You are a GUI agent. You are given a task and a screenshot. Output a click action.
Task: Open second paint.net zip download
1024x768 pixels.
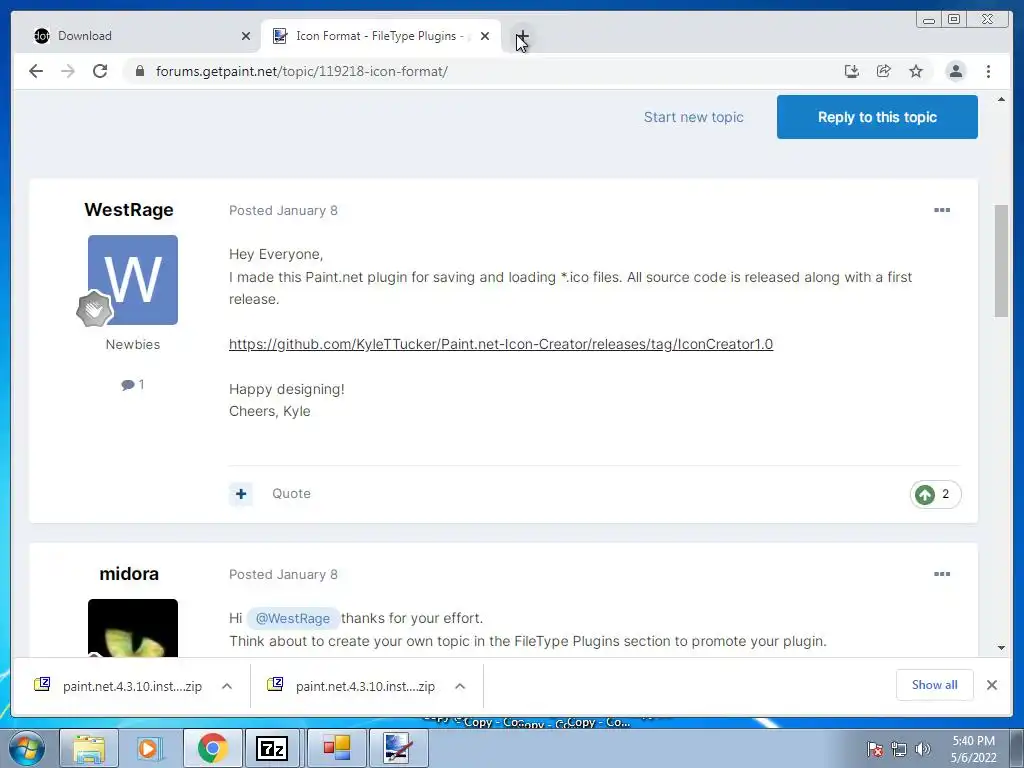pyautogui.click(x=351, y=686)
